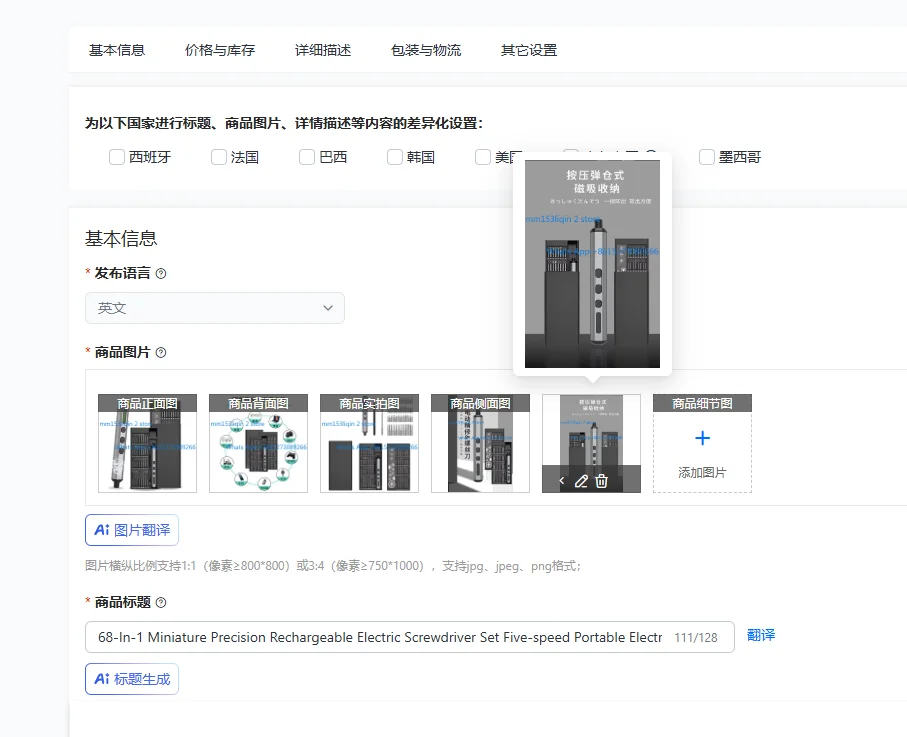
Task: Move the fifth product image left
Action: [x=561, y=481]
